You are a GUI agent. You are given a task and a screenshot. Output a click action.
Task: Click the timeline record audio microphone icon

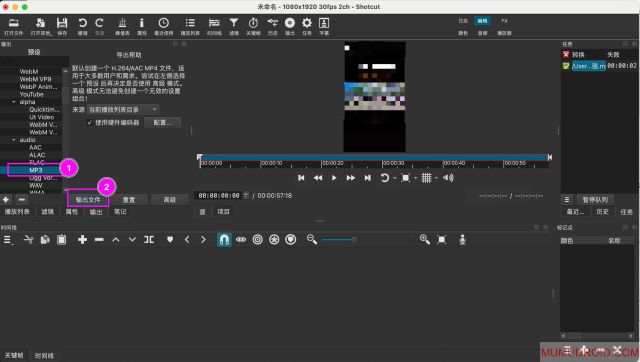(x=462, y=240)
